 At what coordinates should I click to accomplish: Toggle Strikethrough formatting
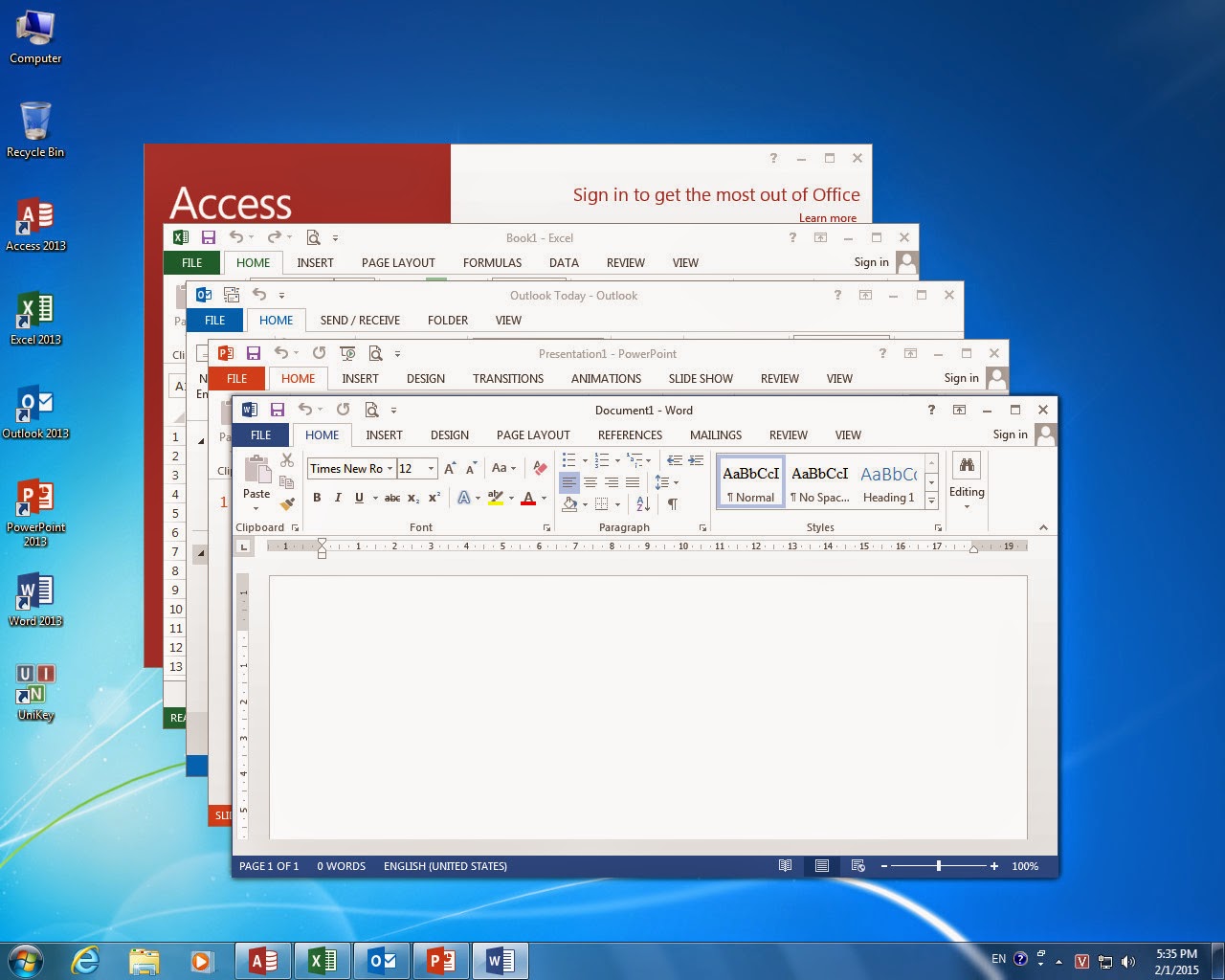coord(392,498)
